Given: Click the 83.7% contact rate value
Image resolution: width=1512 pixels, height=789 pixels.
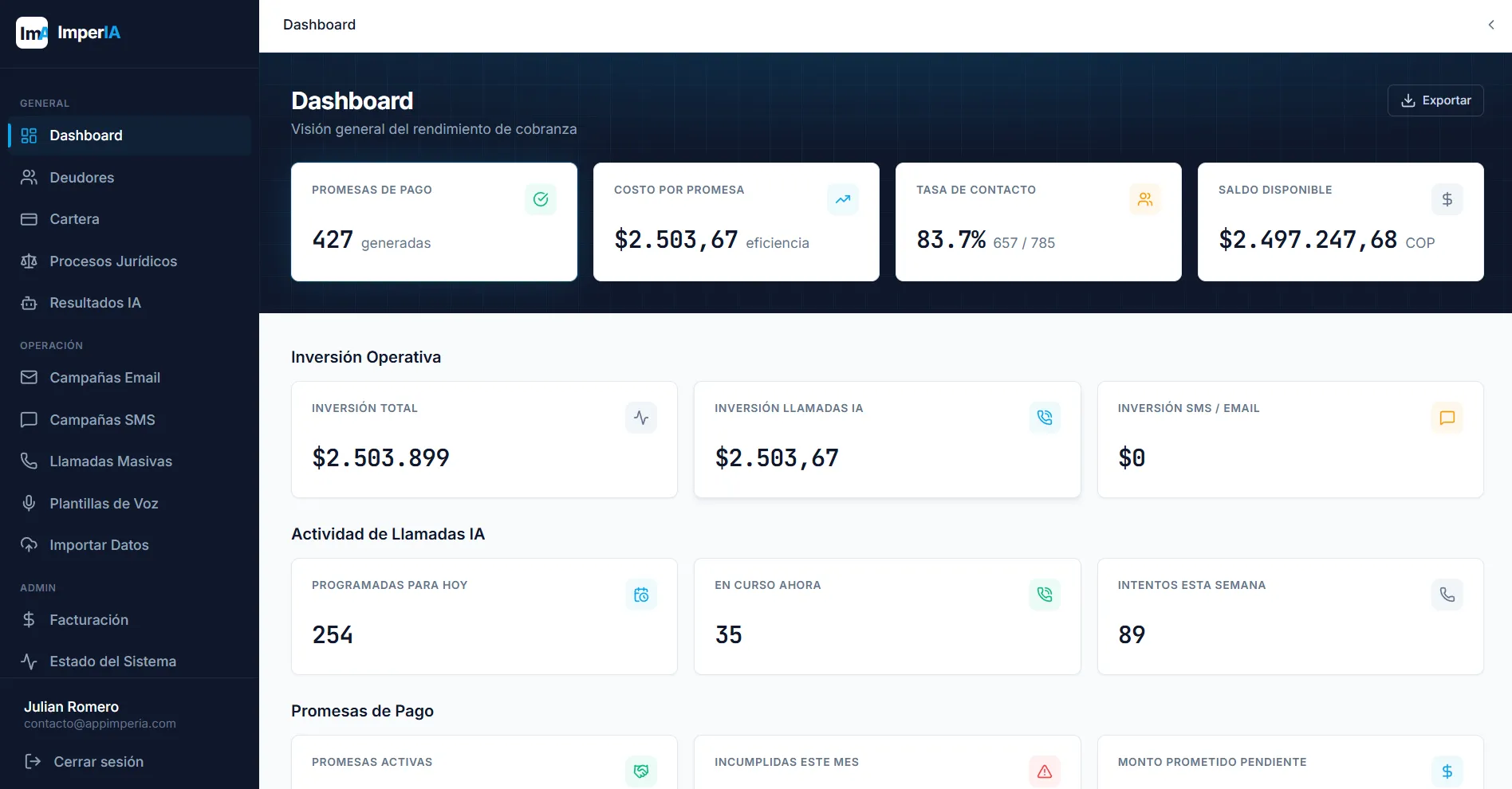Looking at the screenshot, I should [x=951, y=240].
